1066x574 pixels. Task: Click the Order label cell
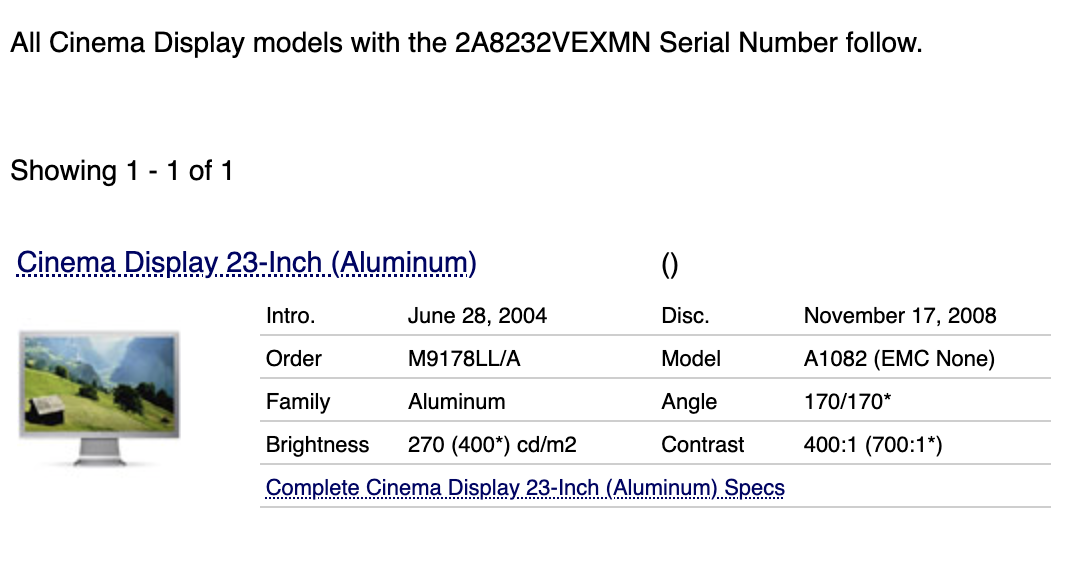point(294,358)
